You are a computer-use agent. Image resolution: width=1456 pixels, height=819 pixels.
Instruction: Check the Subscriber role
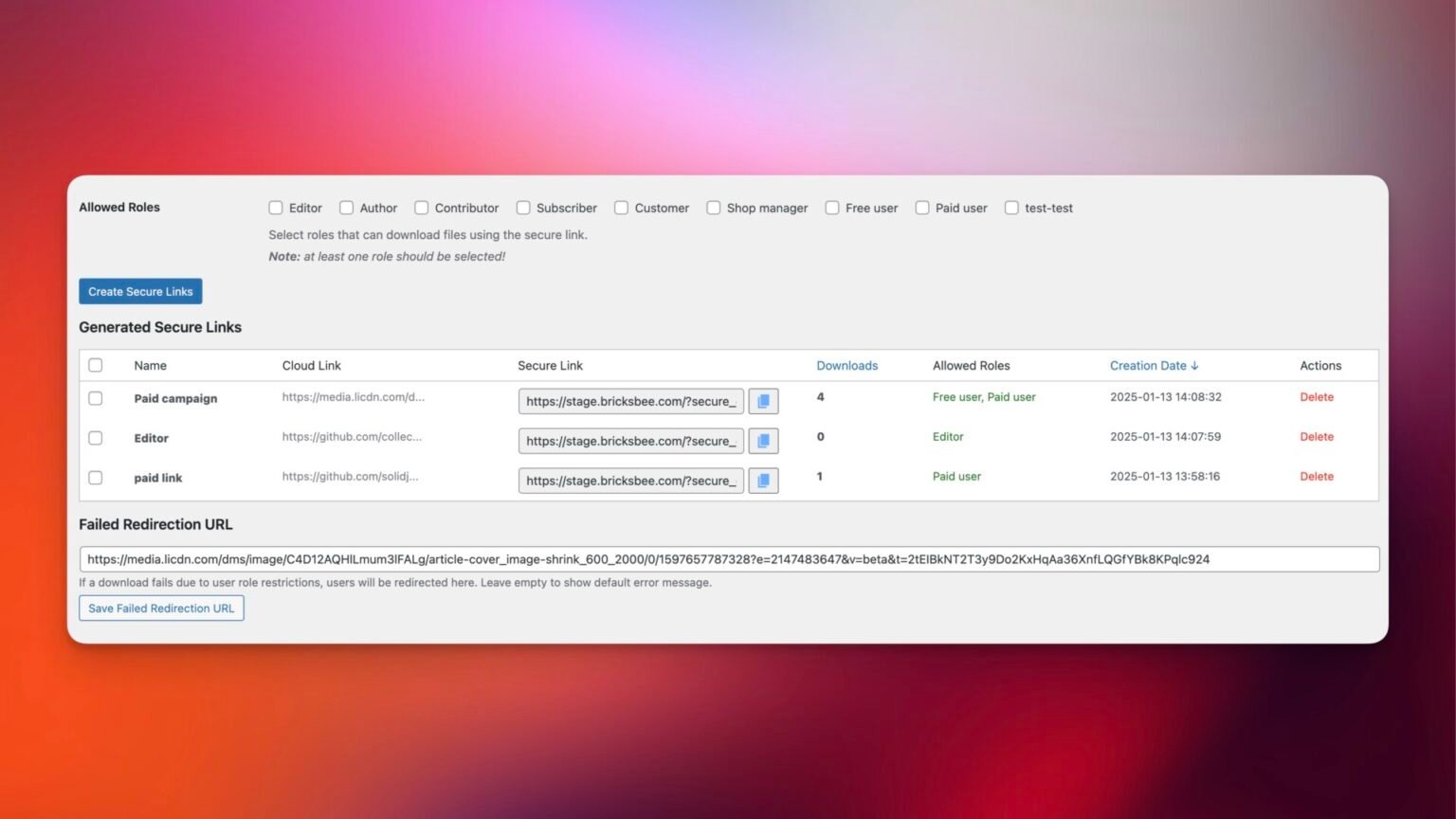pyautogui.click(x=523, y=208)
